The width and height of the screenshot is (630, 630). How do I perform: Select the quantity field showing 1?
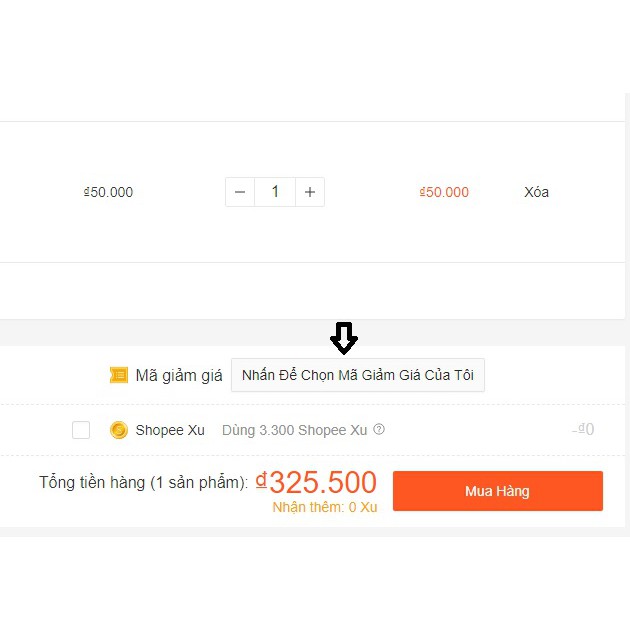click(x=275, y=192)
